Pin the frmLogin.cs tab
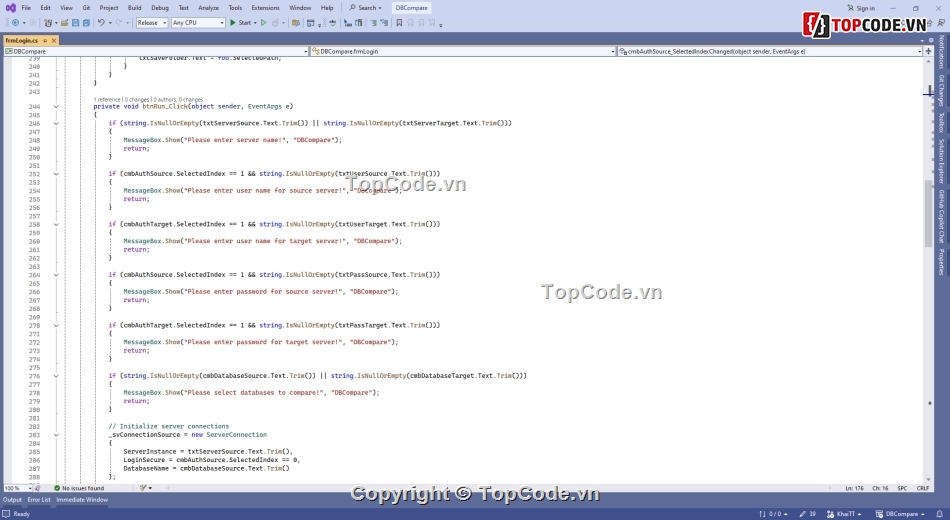This screenshot has width=950, height=520. (x=45, y=41)
